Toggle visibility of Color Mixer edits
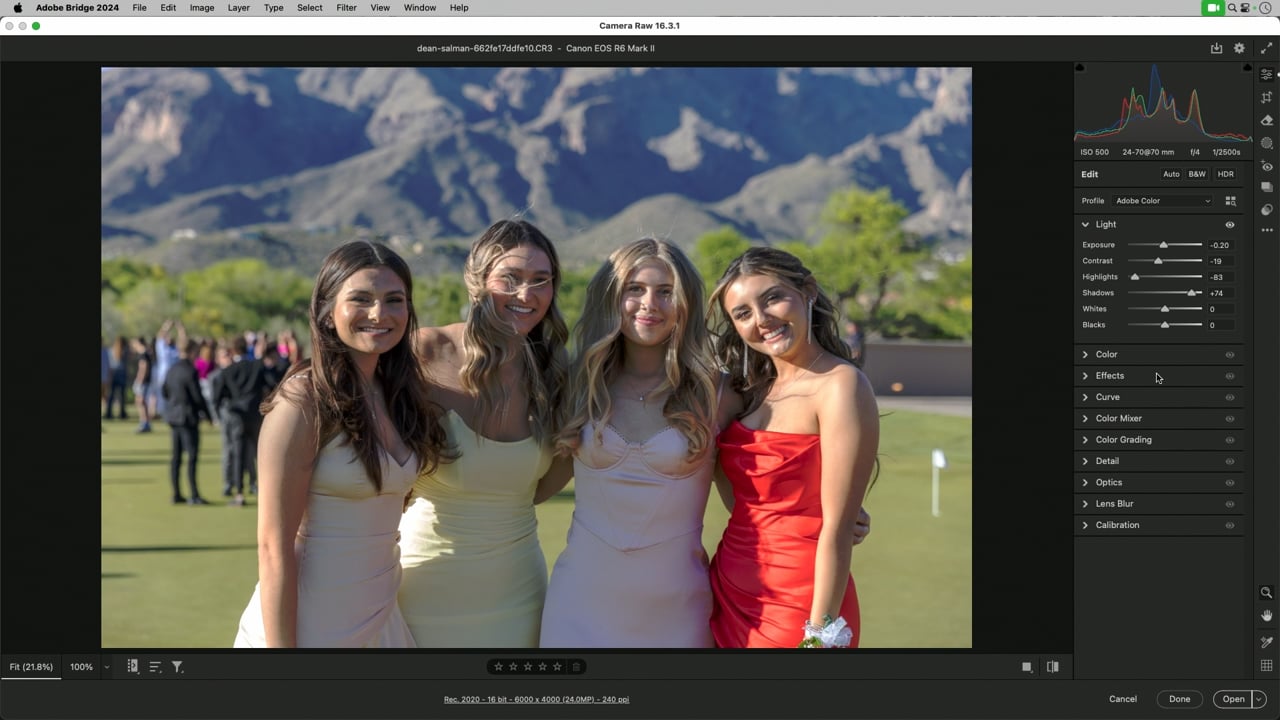 point(1230,419)
